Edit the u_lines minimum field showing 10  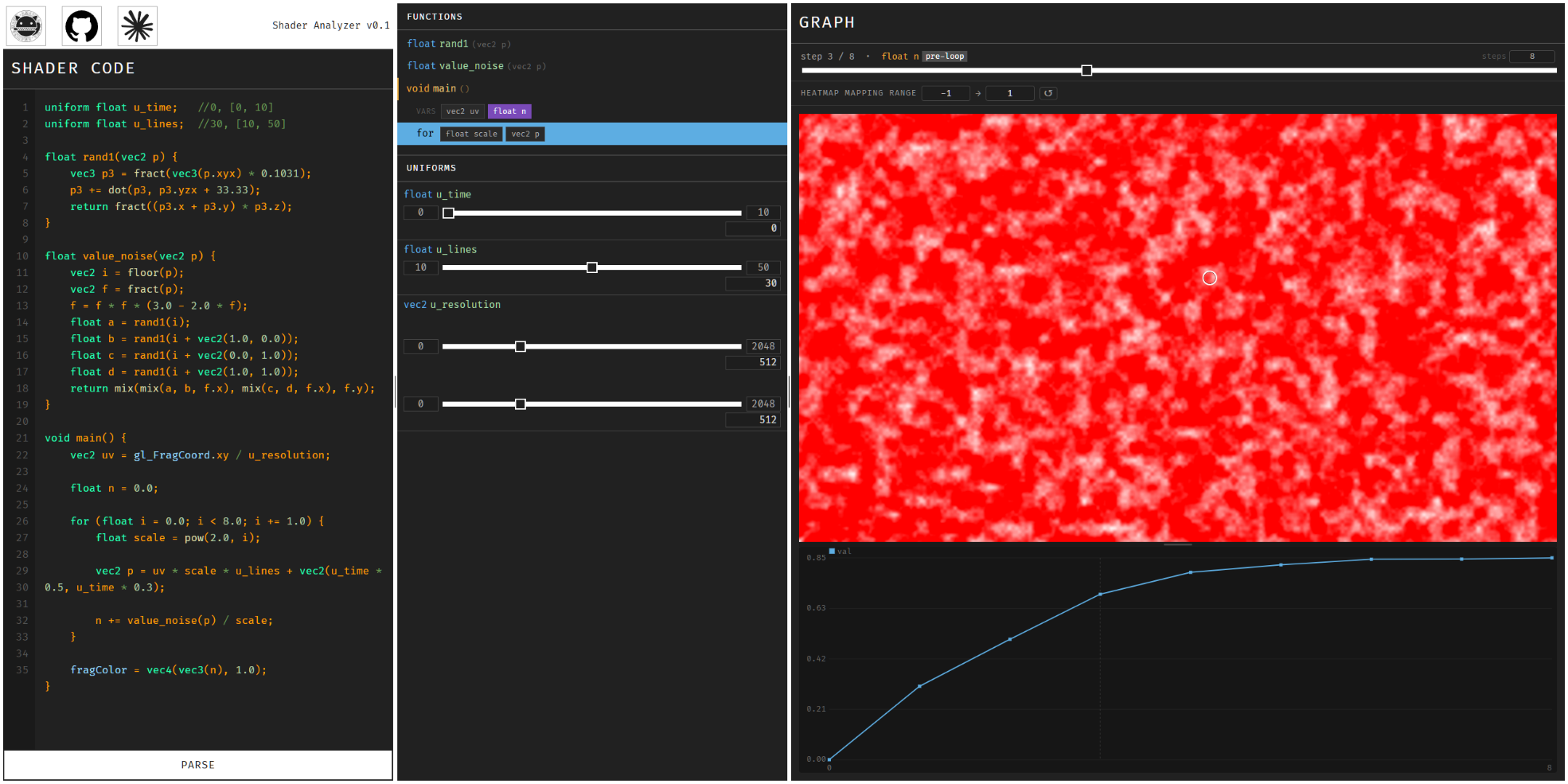[420, 267]
